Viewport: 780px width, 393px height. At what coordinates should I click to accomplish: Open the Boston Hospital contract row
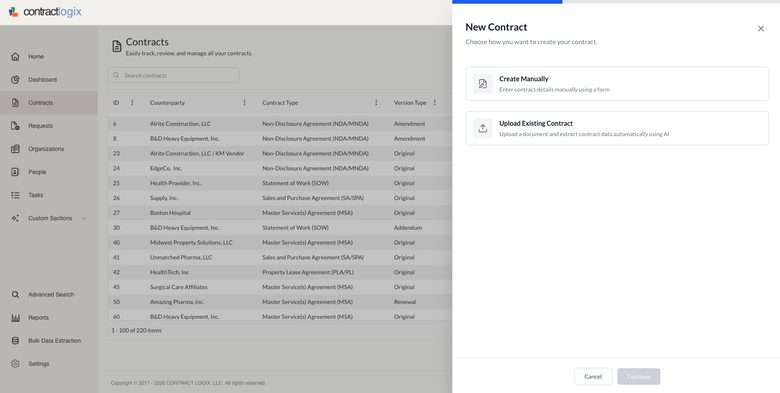[280, 213]
